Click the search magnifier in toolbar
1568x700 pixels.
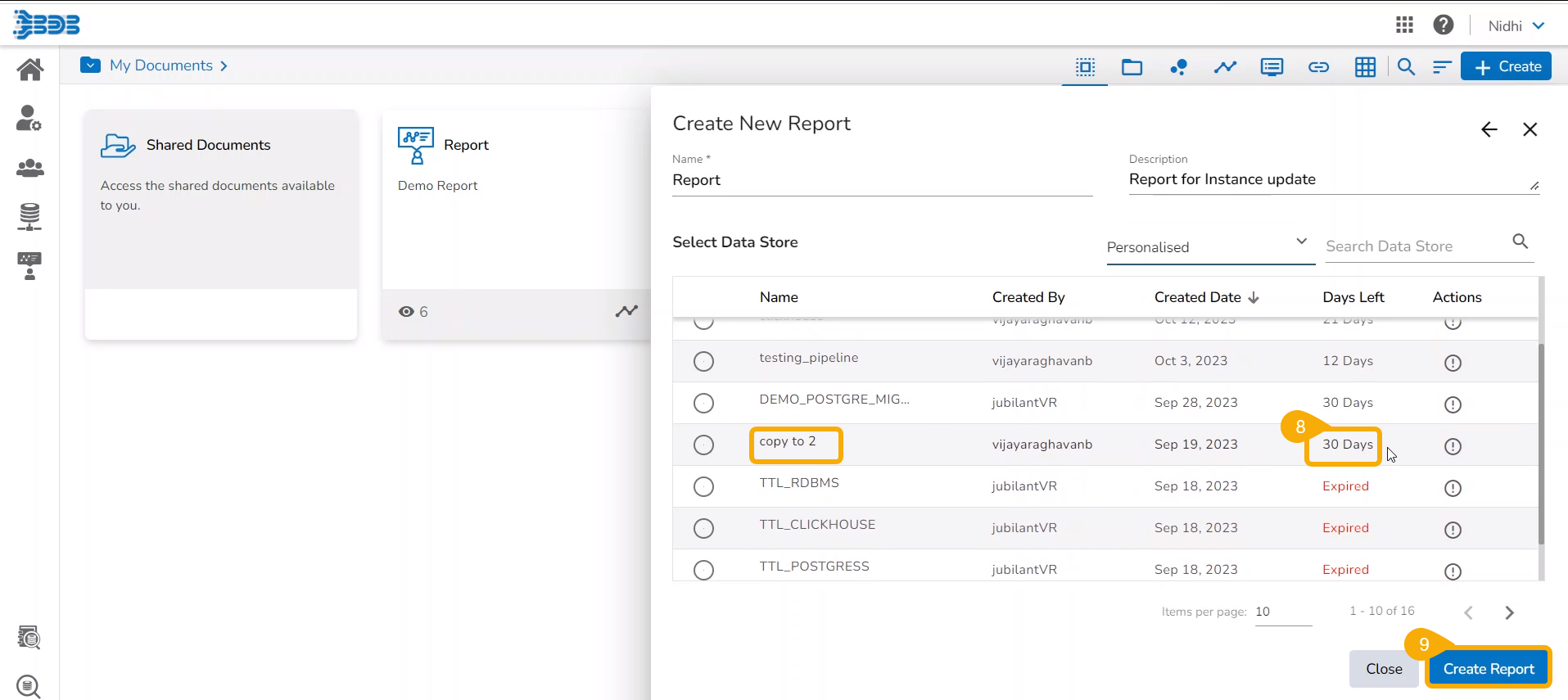click(1406, 67)
